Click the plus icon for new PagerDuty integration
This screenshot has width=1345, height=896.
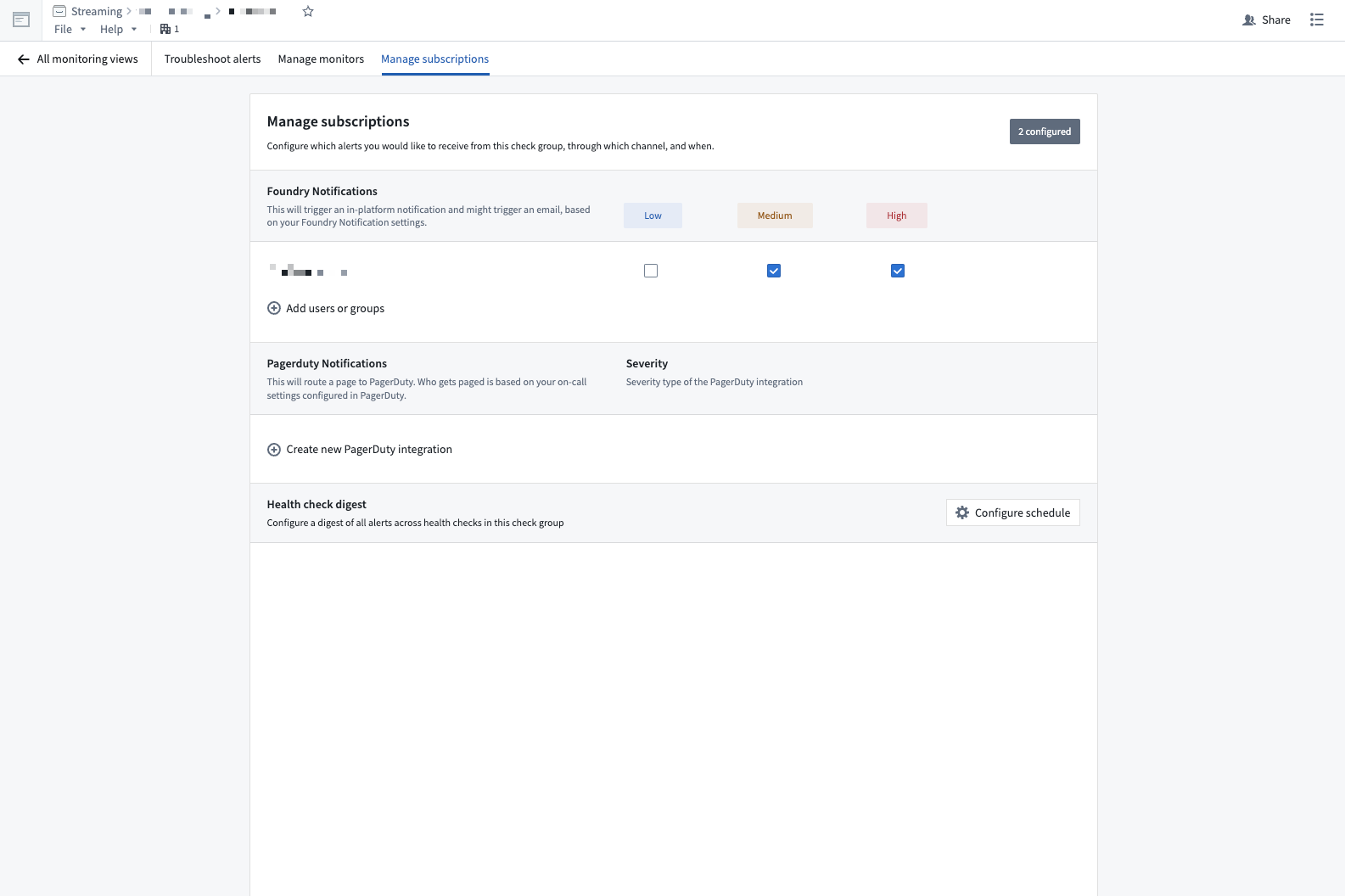click(x=274, y=450)
